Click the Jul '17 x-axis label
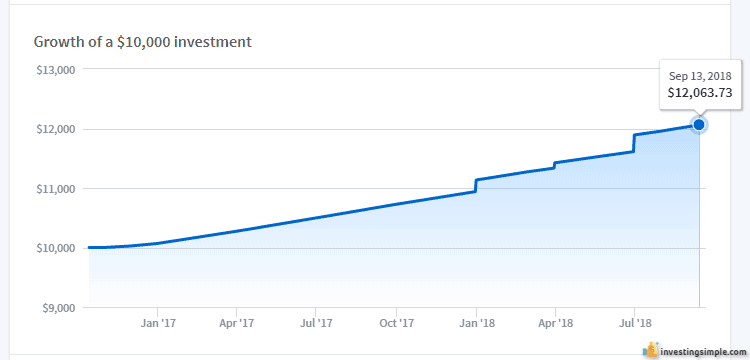The height and width of the screenshot is (360, 750). (316, 323)
